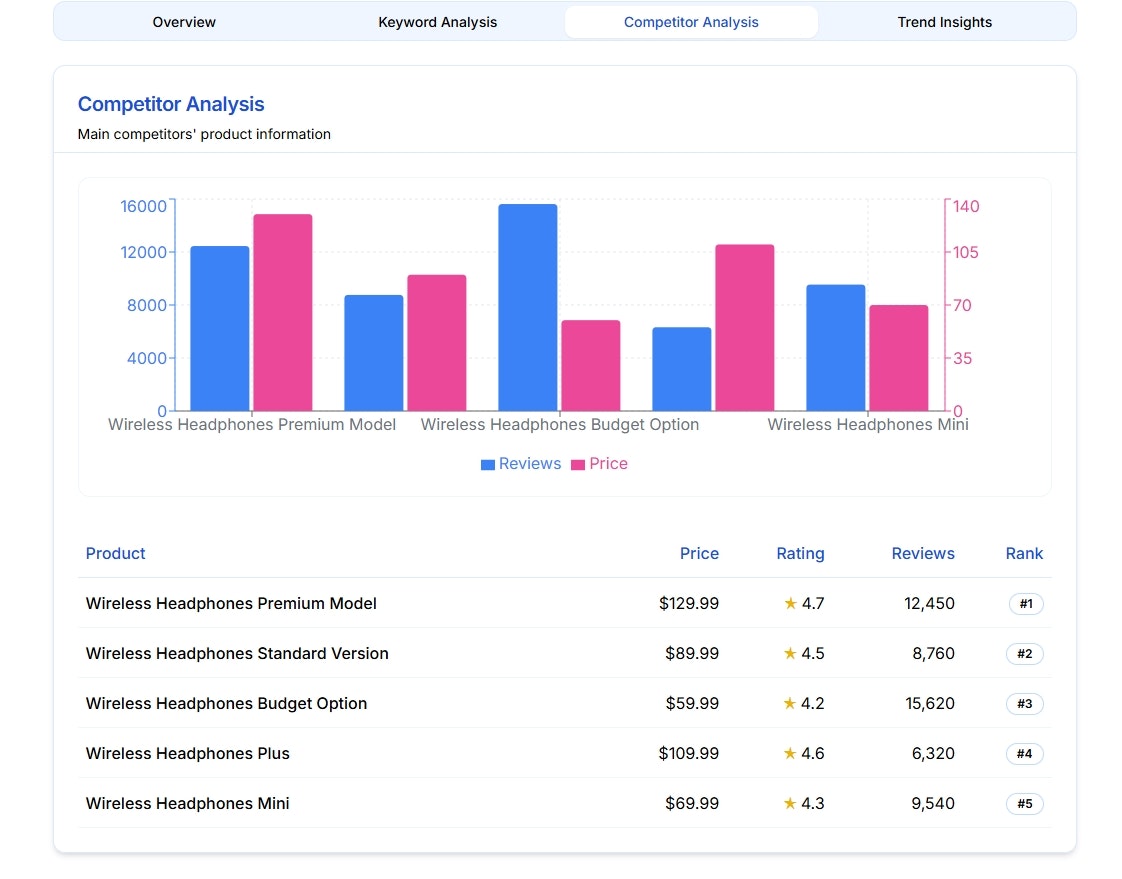Click the star icon beside rating 4.3
Image resolution: width=1122 pixels, height=879 pixels.
[790, 804]
